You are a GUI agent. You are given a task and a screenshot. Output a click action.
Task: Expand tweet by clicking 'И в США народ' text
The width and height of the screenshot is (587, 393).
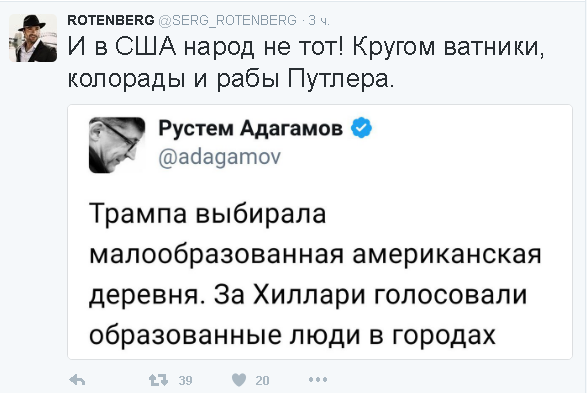click(162, 48)
